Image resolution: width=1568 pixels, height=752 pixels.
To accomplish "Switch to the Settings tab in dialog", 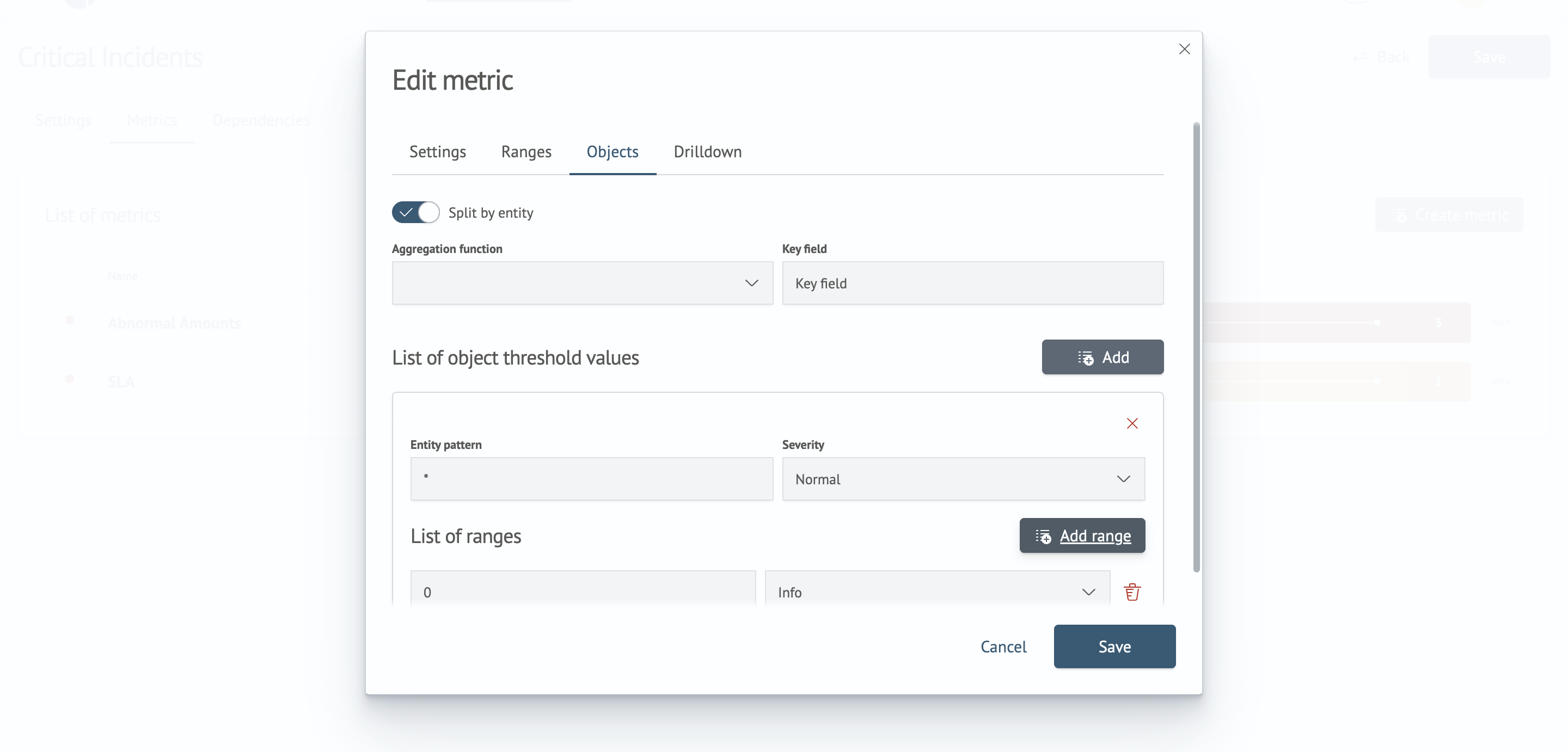I will (x=438, y=152).
